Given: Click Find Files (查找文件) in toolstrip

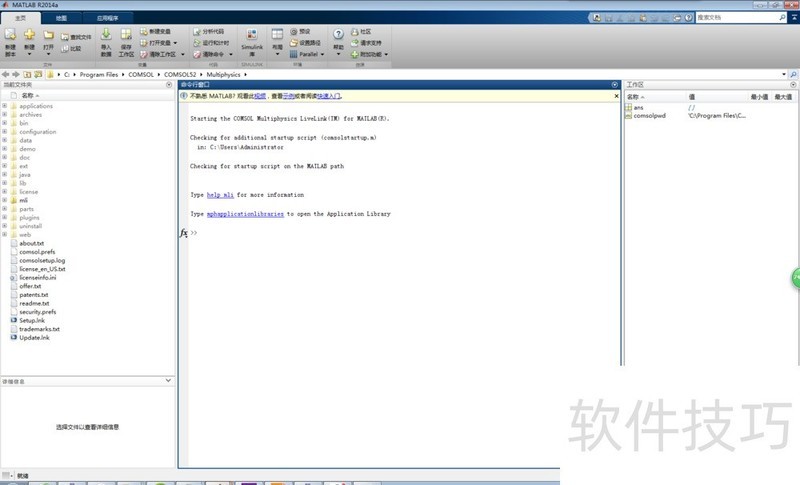Looking at the screenshot, I should (x=76, y=37).
